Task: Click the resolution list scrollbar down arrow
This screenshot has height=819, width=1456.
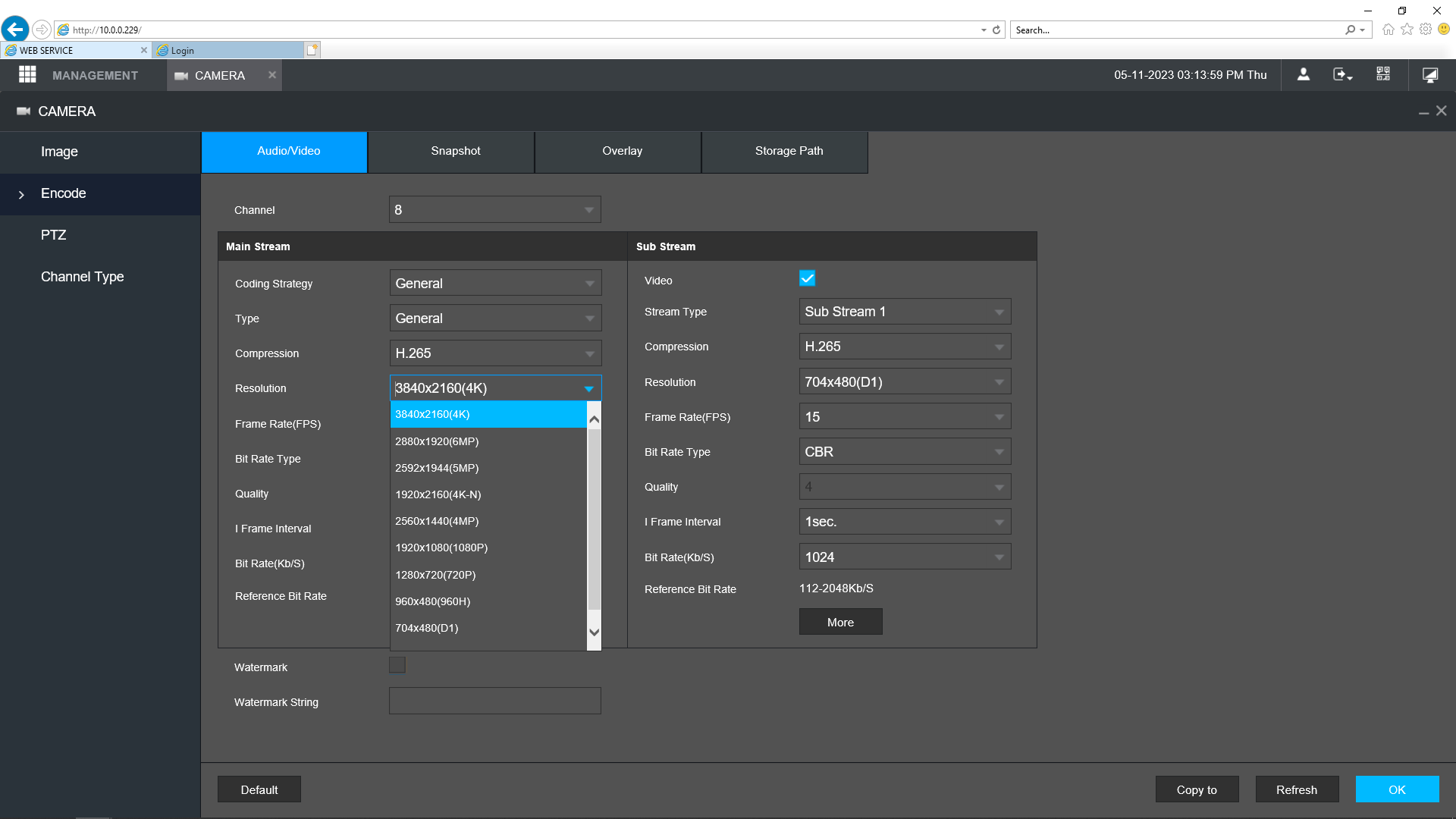Action: click(x=595, y=632)
